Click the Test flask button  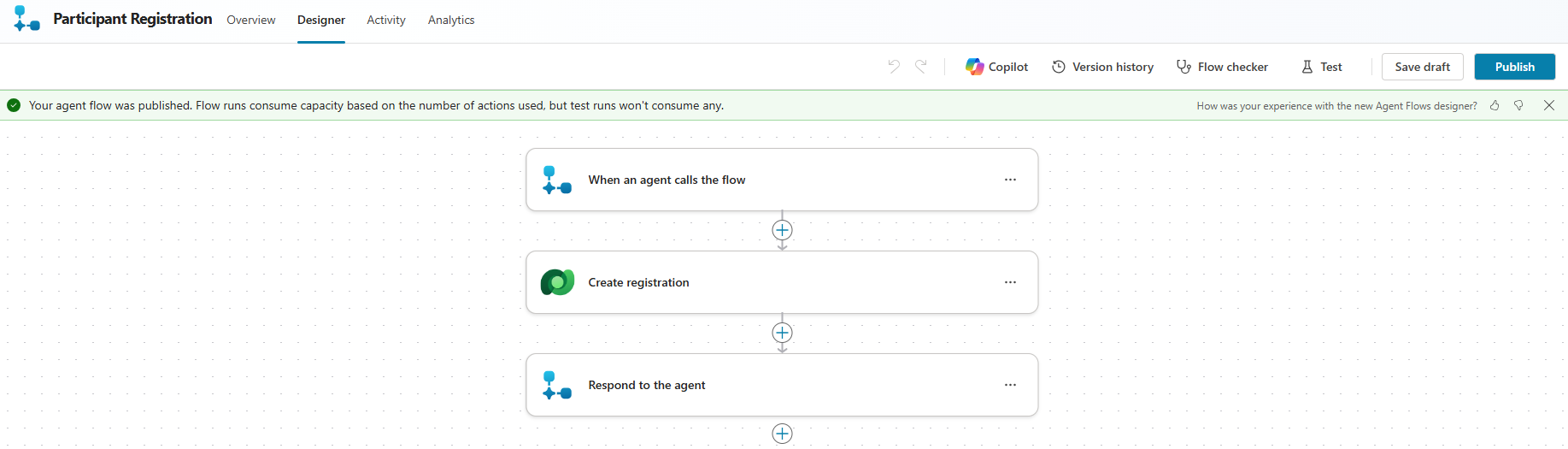[1321, 67]
